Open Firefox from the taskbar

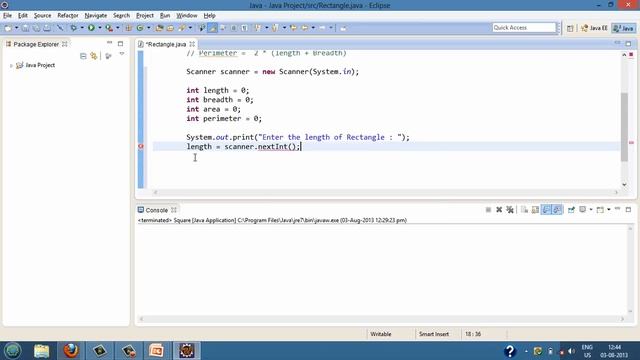[x=71, y=351]
